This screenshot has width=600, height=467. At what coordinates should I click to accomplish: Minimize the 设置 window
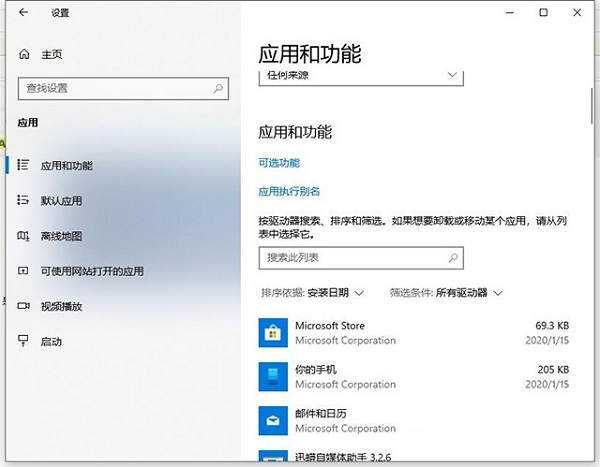[509, 13]
